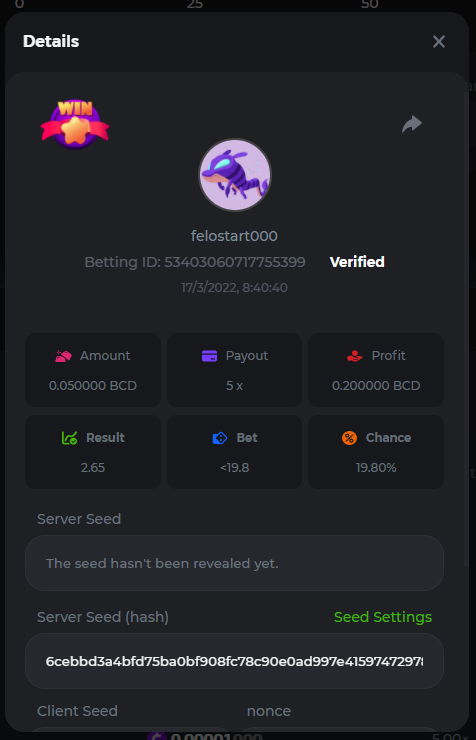Click the Verified label
This screenshot has height=740, width=476.
[x=357, y=262]
